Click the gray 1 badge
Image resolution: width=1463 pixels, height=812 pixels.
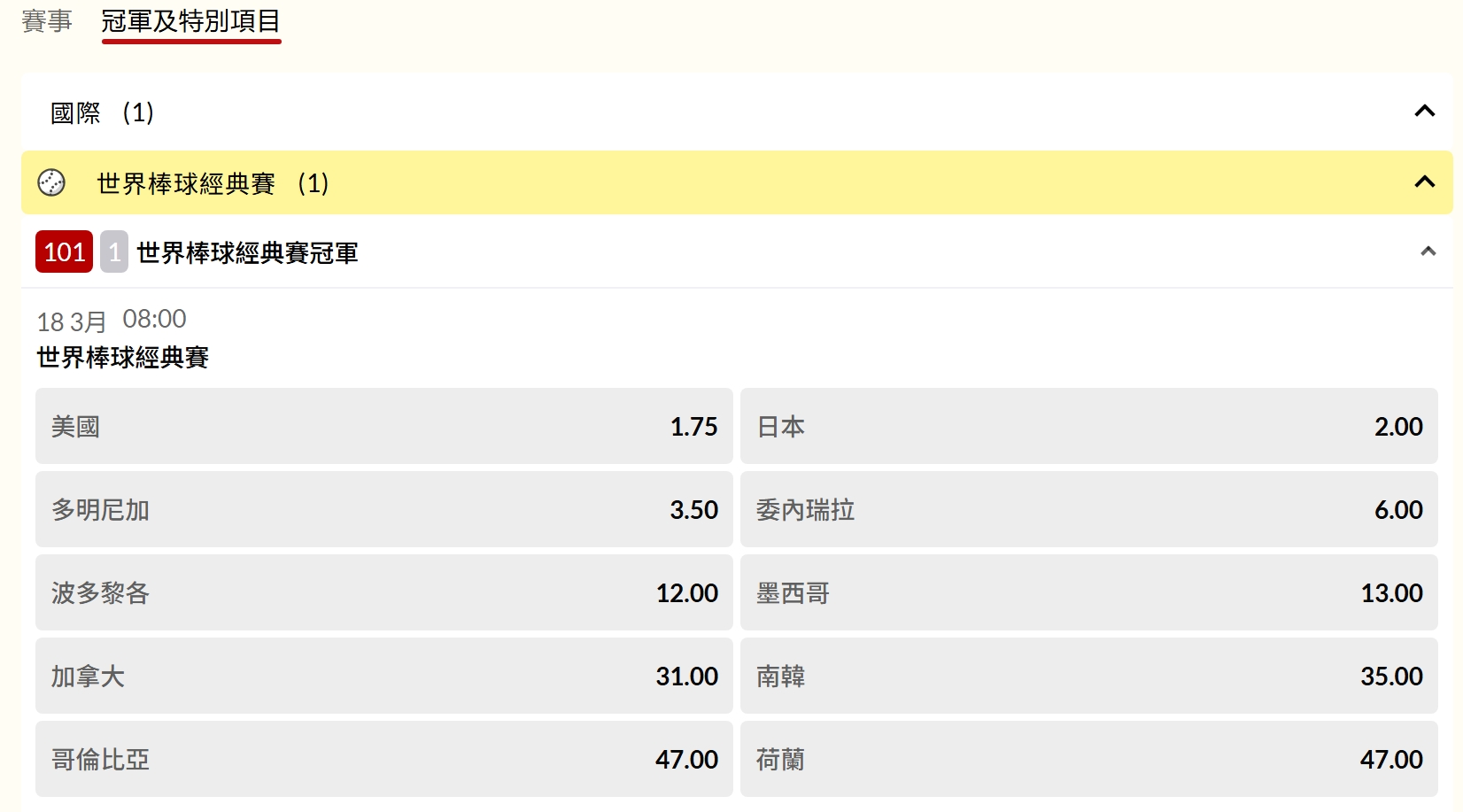pos(114,252)
